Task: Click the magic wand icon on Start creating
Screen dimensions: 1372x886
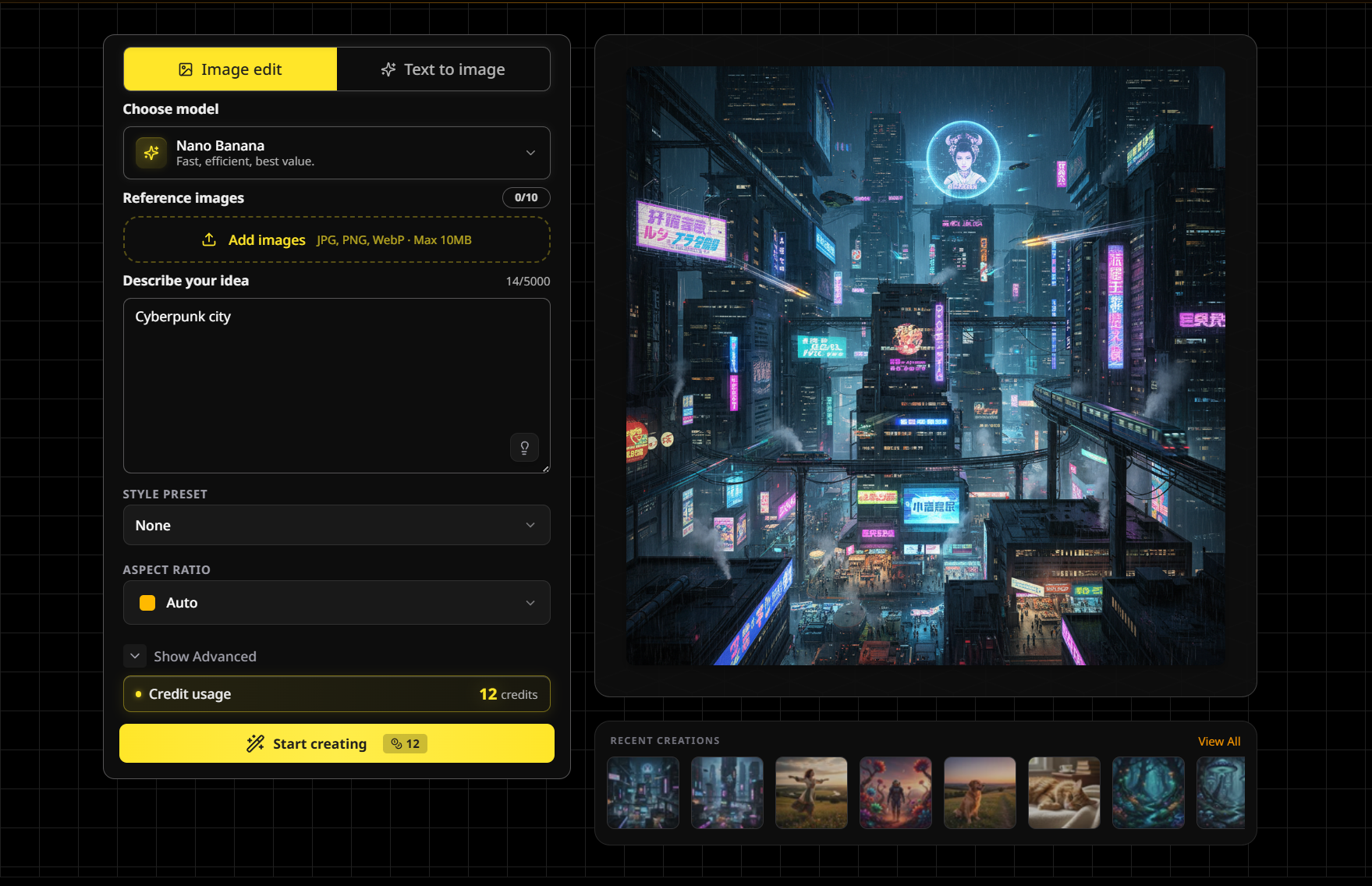Action: pos(255,743)
